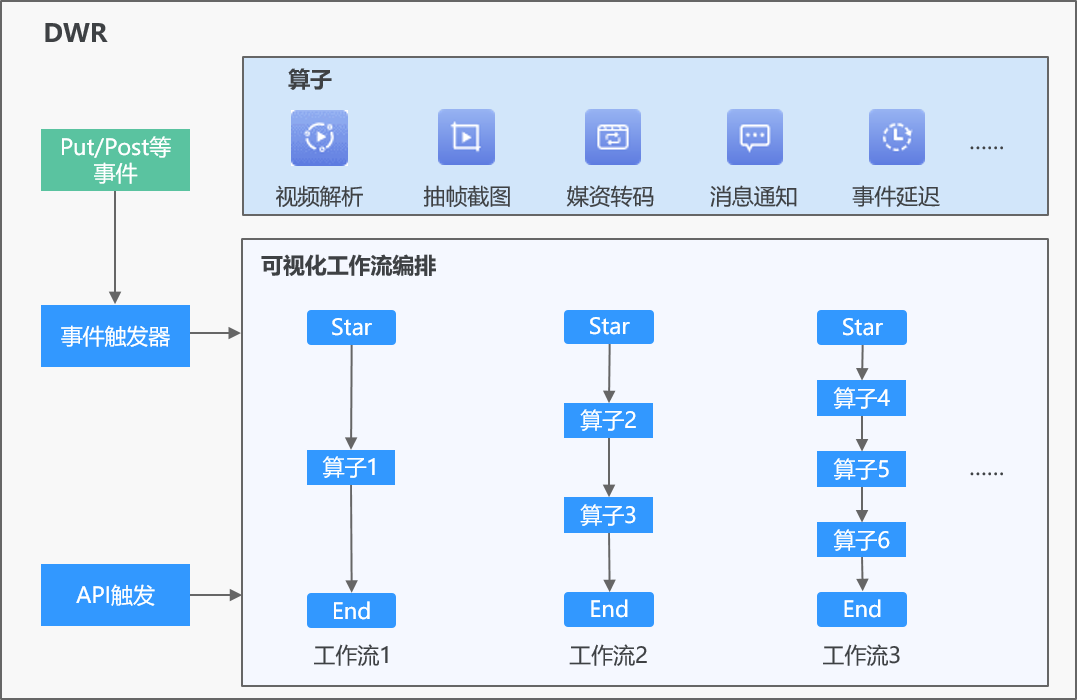This screenshot has width=1077, height=700.
Task: Click the 工作流3 caption
Action: point(861,655)
